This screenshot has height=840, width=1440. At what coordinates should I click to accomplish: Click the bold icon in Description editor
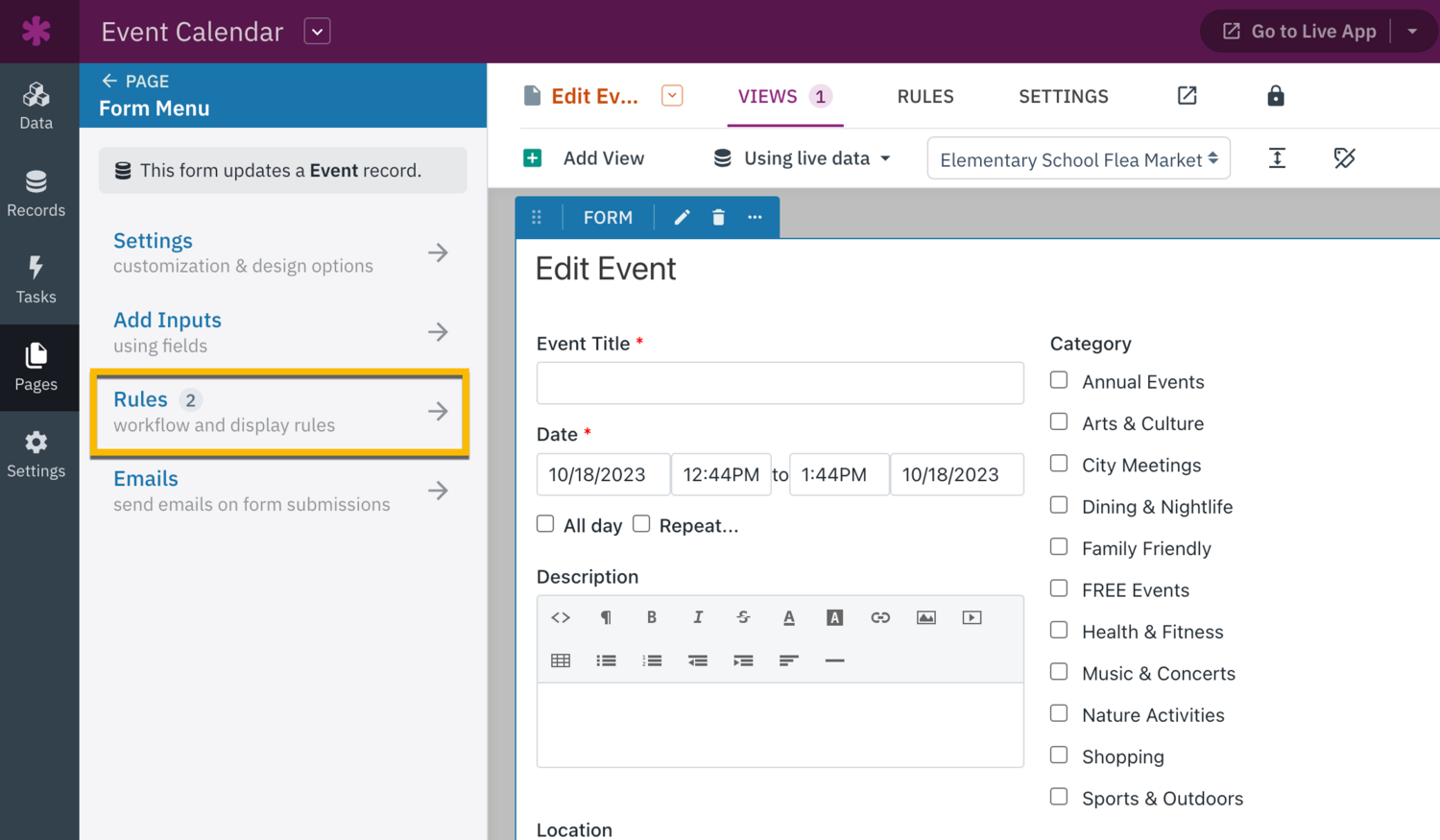pyautogui.click(x=652, y=617)
